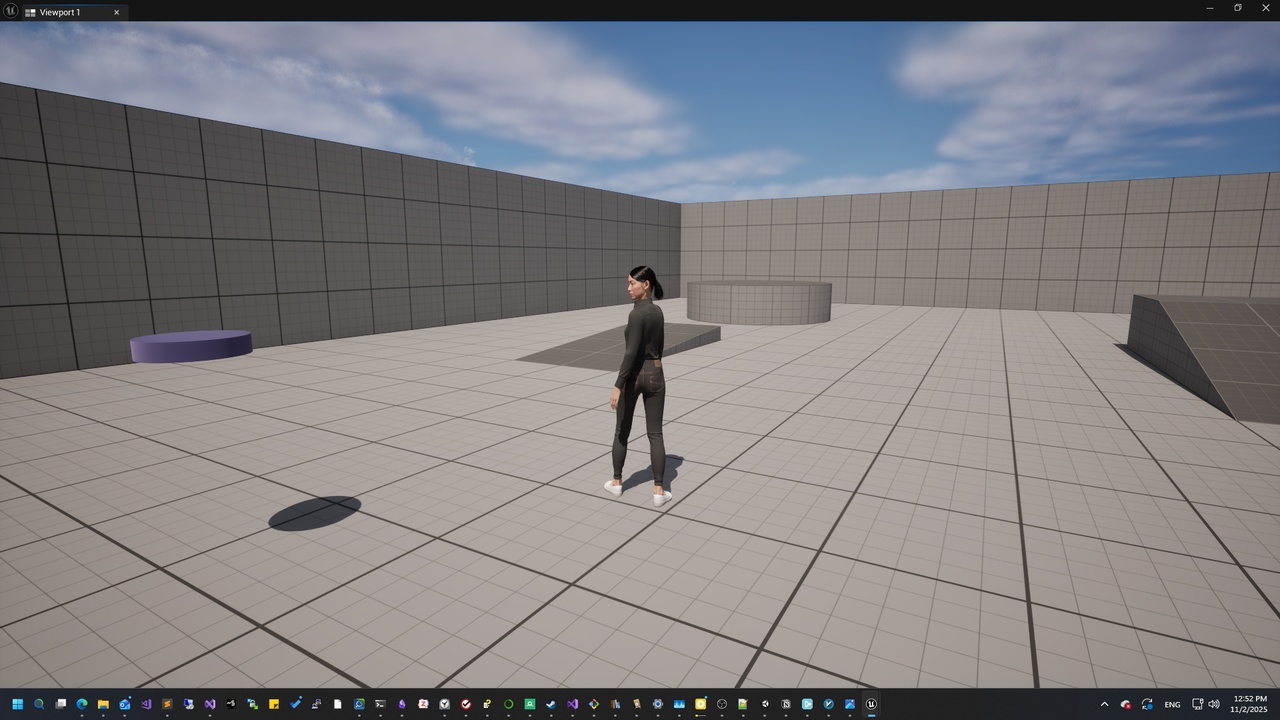
Task: Open Windows Search from the taskbar
Action: pyautogui.click(x=39, y=704)
